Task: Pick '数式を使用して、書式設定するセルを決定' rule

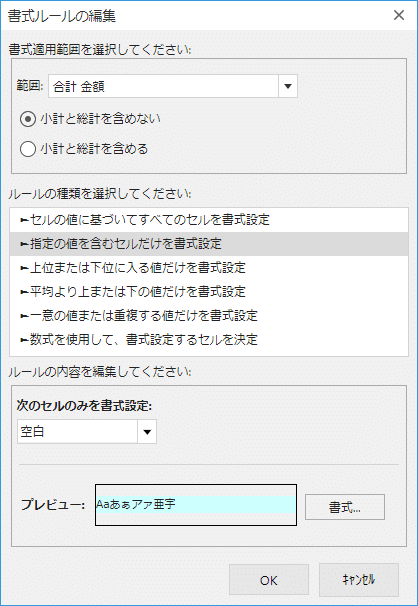Action: coord(209,340)
